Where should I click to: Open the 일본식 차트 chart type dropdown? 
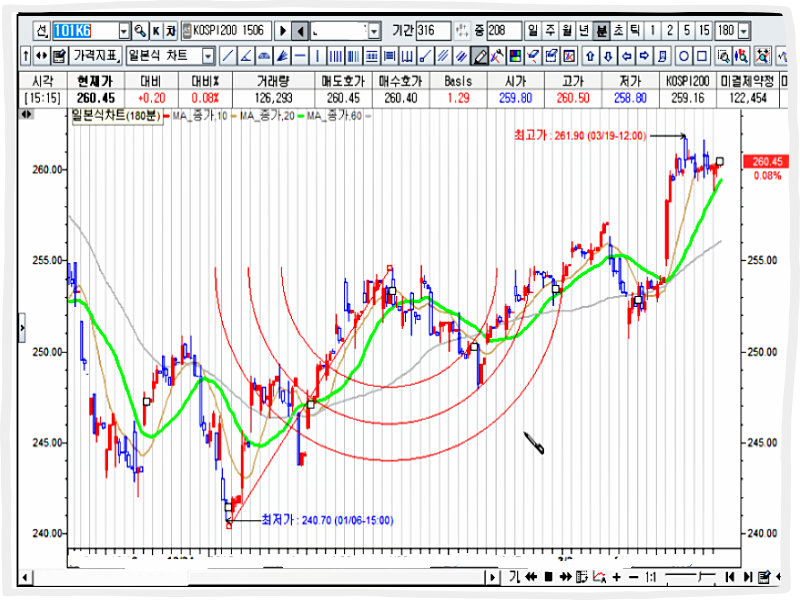208,56
